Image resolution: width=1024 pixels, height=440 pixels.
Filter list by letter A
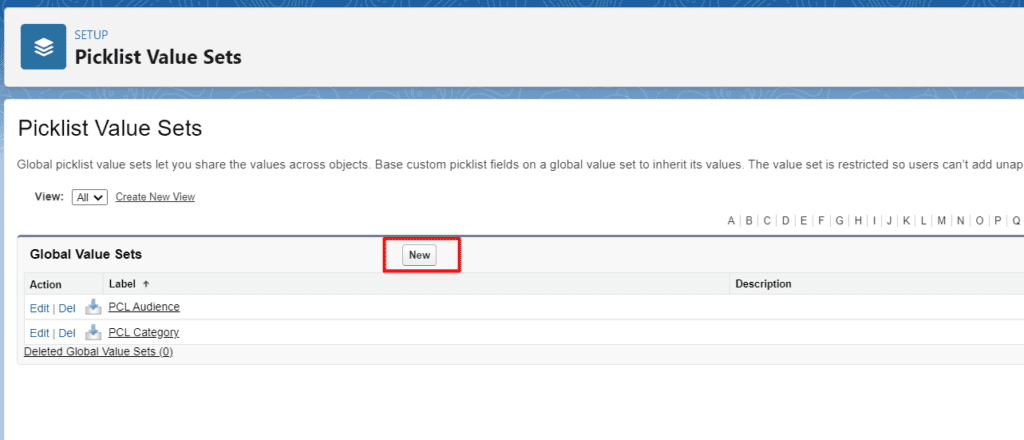pyautogui.click(x=731, y=221)
